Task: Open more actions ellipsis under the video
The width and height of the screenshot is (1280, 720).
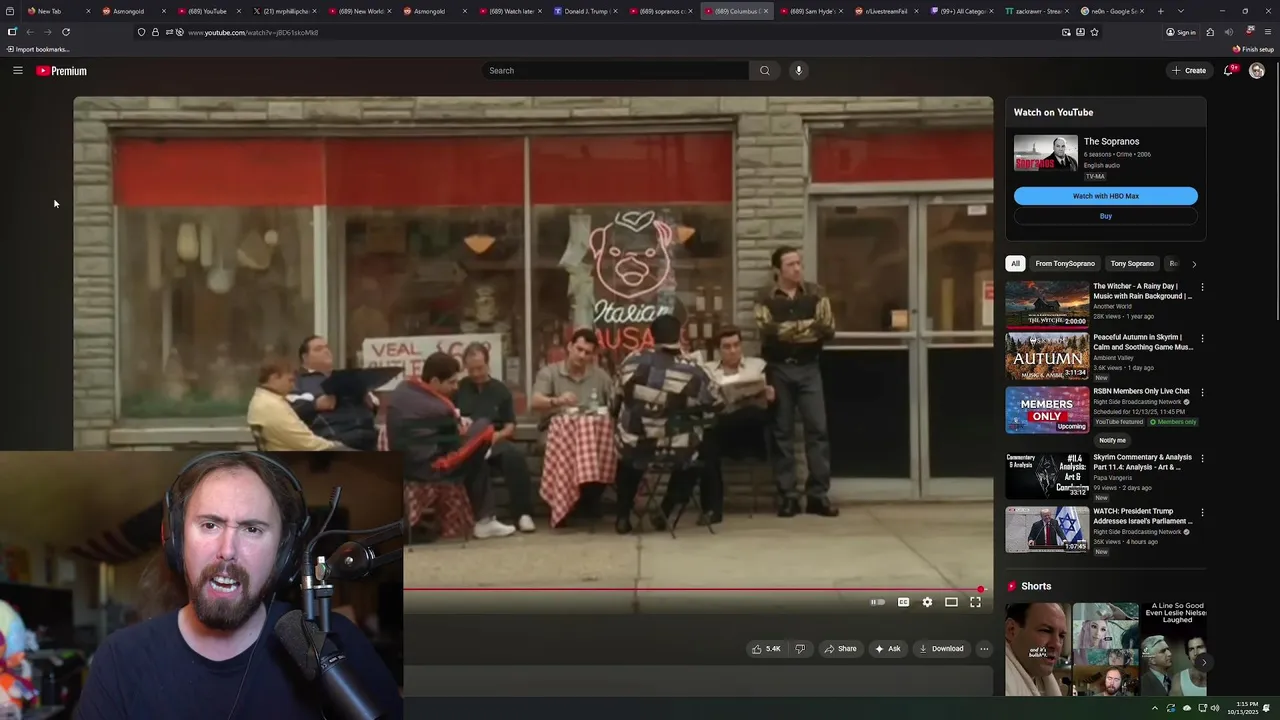Action: [x=984, y=649]
